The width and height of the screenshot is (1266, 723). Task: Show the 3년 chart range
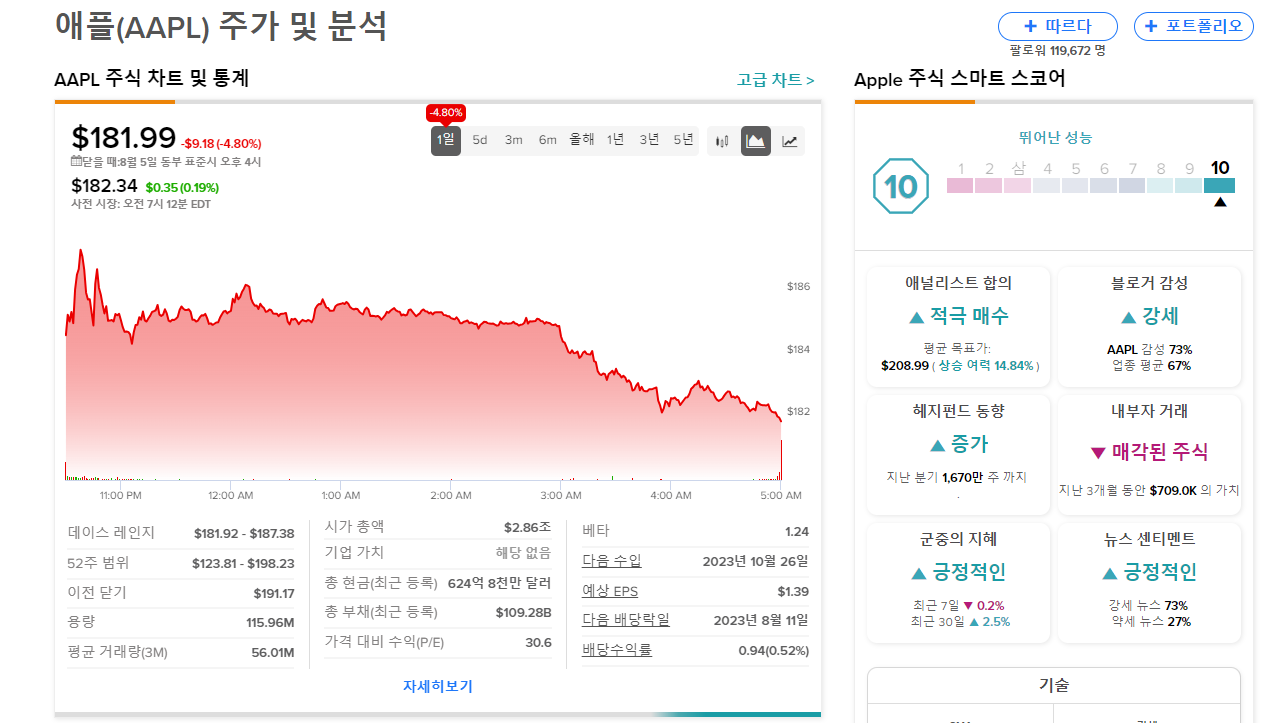[650, 140]
